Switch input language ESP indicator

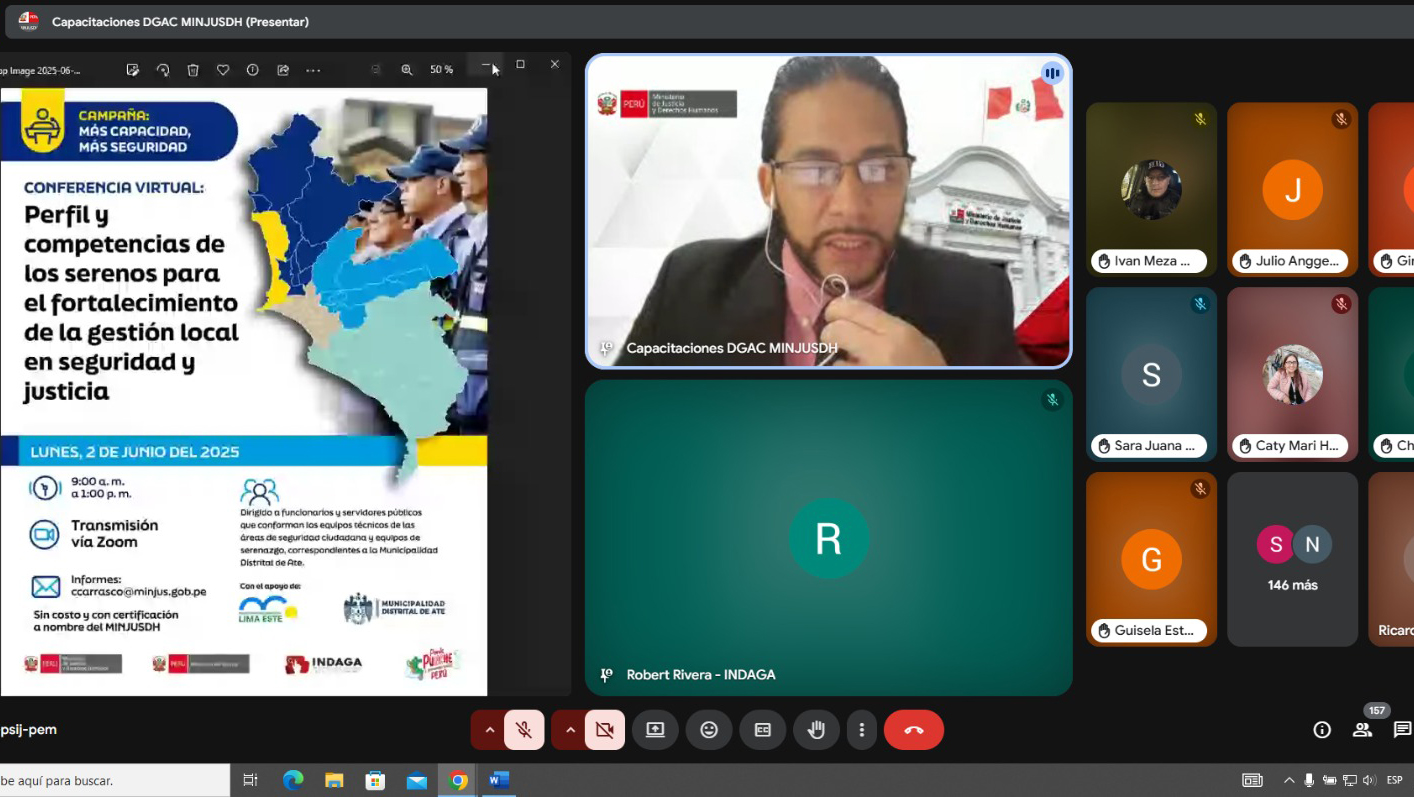pyautogui.click(x=1395, y=780)
